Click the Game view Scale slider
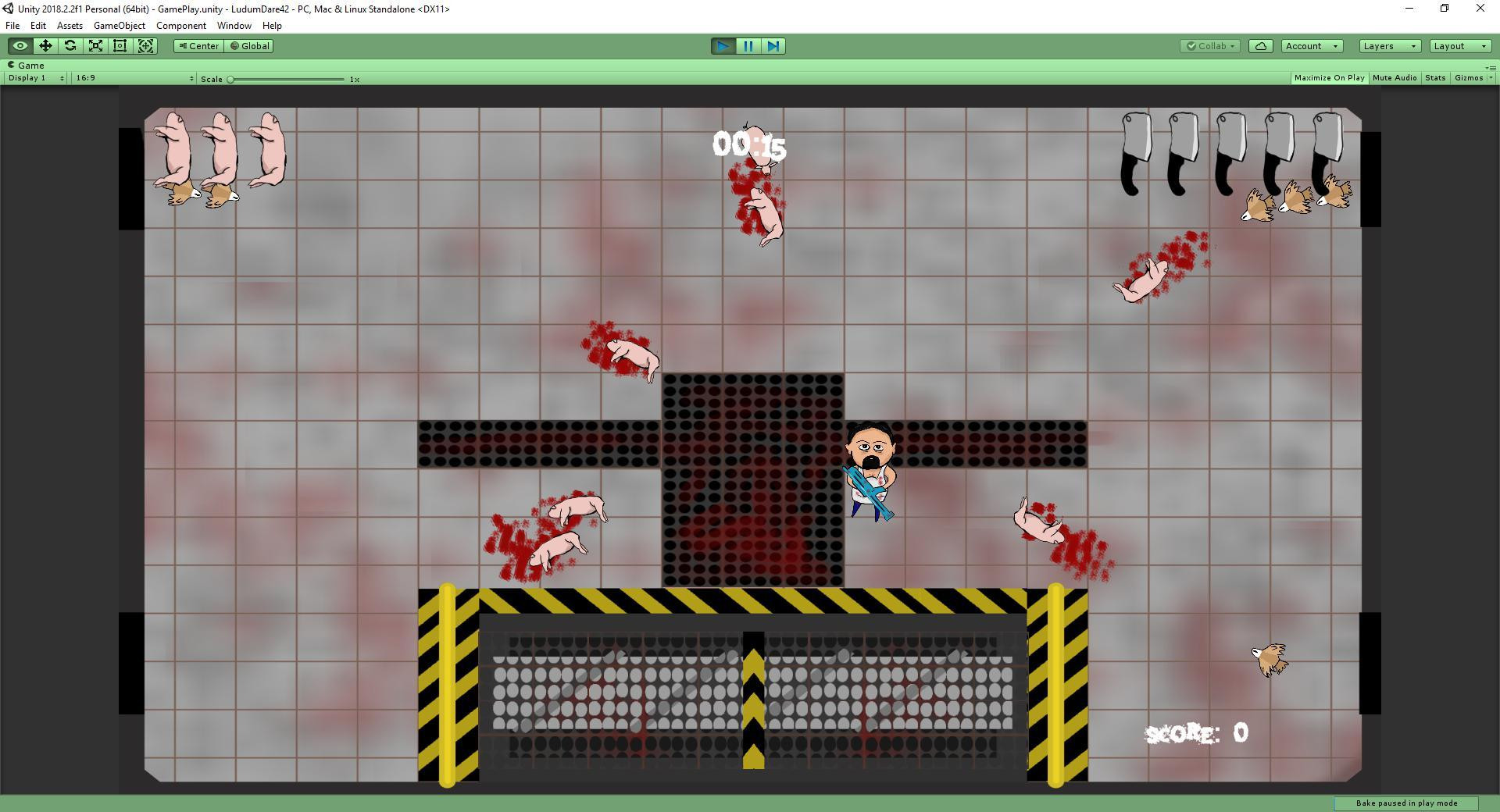1500x812 pixels. click(x=287, y=79)
